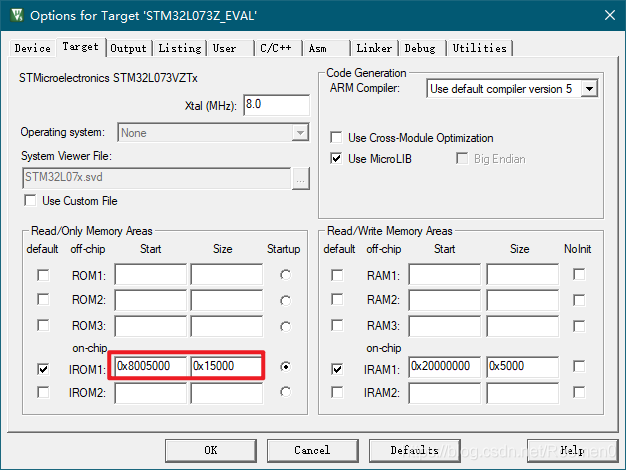626x470 pixels.
Task: Click the Defaults button
Action: click(x=415, y=450)
